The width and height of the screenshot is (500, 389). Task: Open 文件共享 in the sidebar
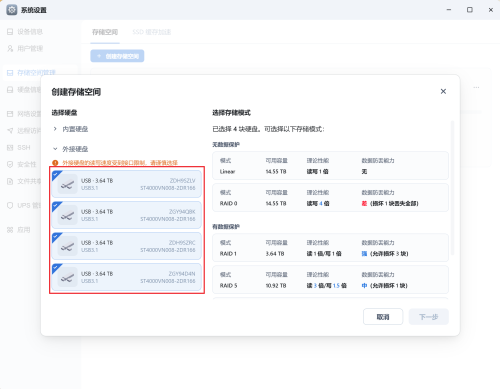(25, 181)
